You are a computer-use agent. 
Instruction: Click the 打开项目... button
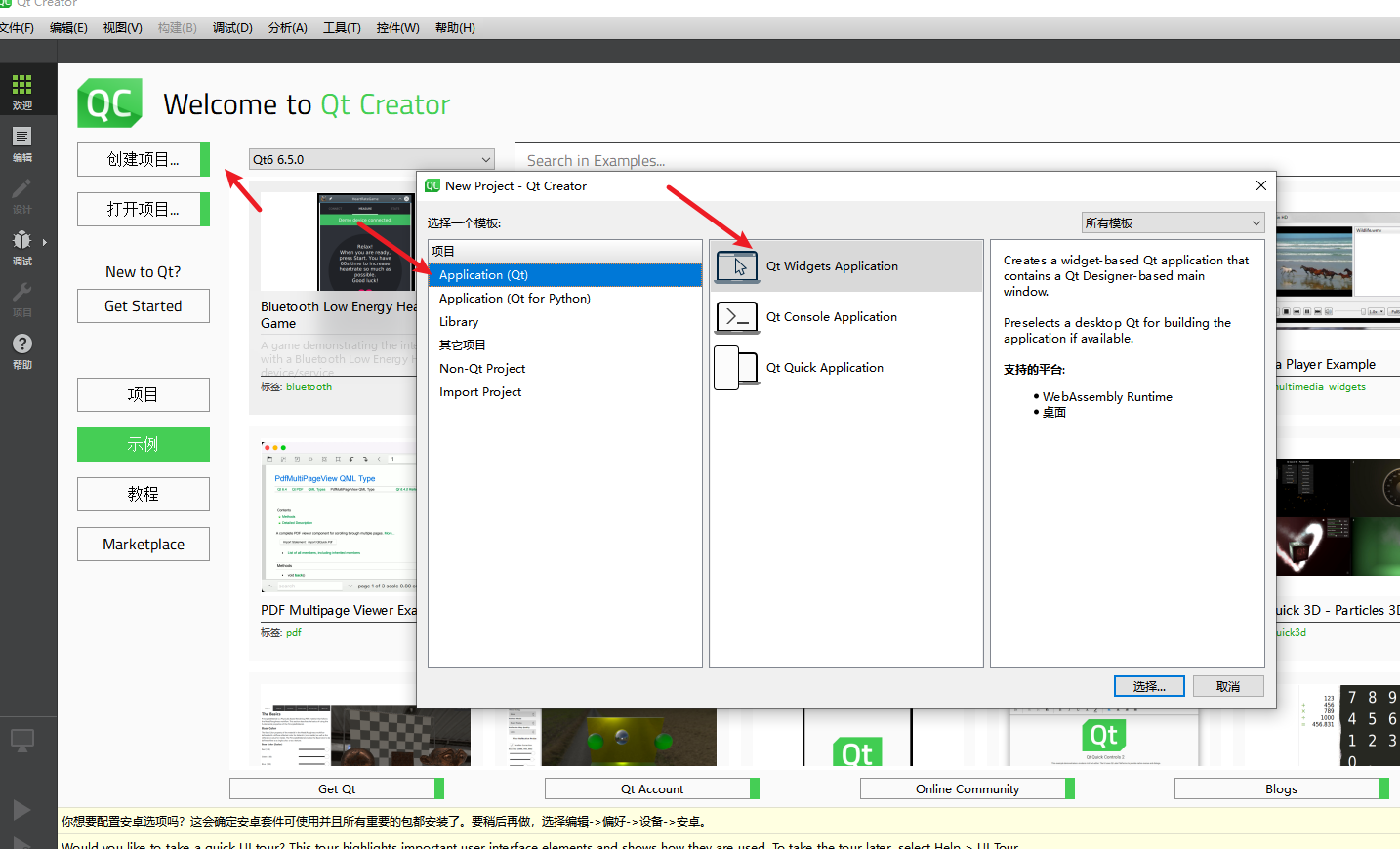tap(144, 209)
